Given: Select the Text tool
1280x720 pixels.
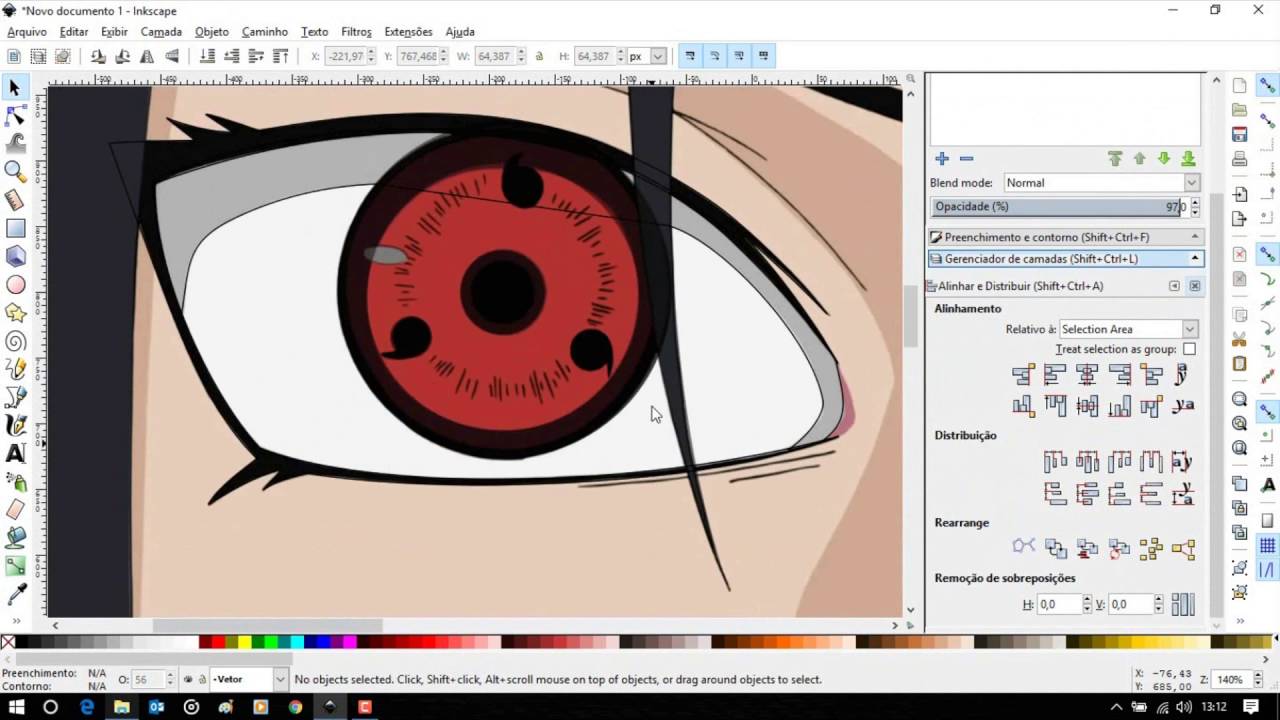Looking at the screenshot, I should (x=14, y=454).
